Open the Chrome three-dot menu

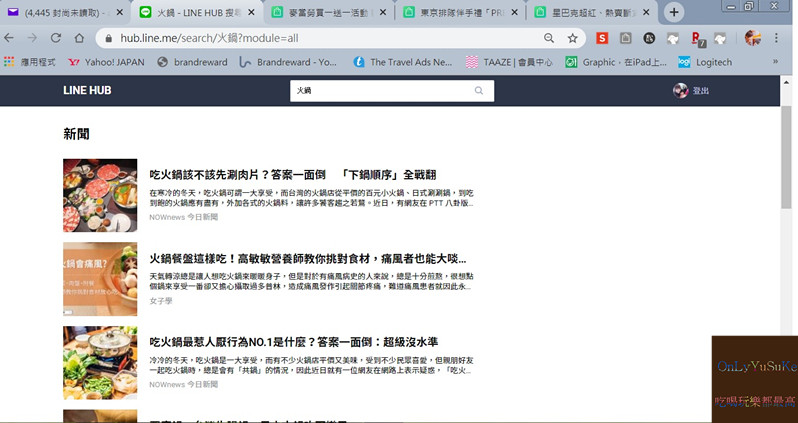click(x=776, y=38)
